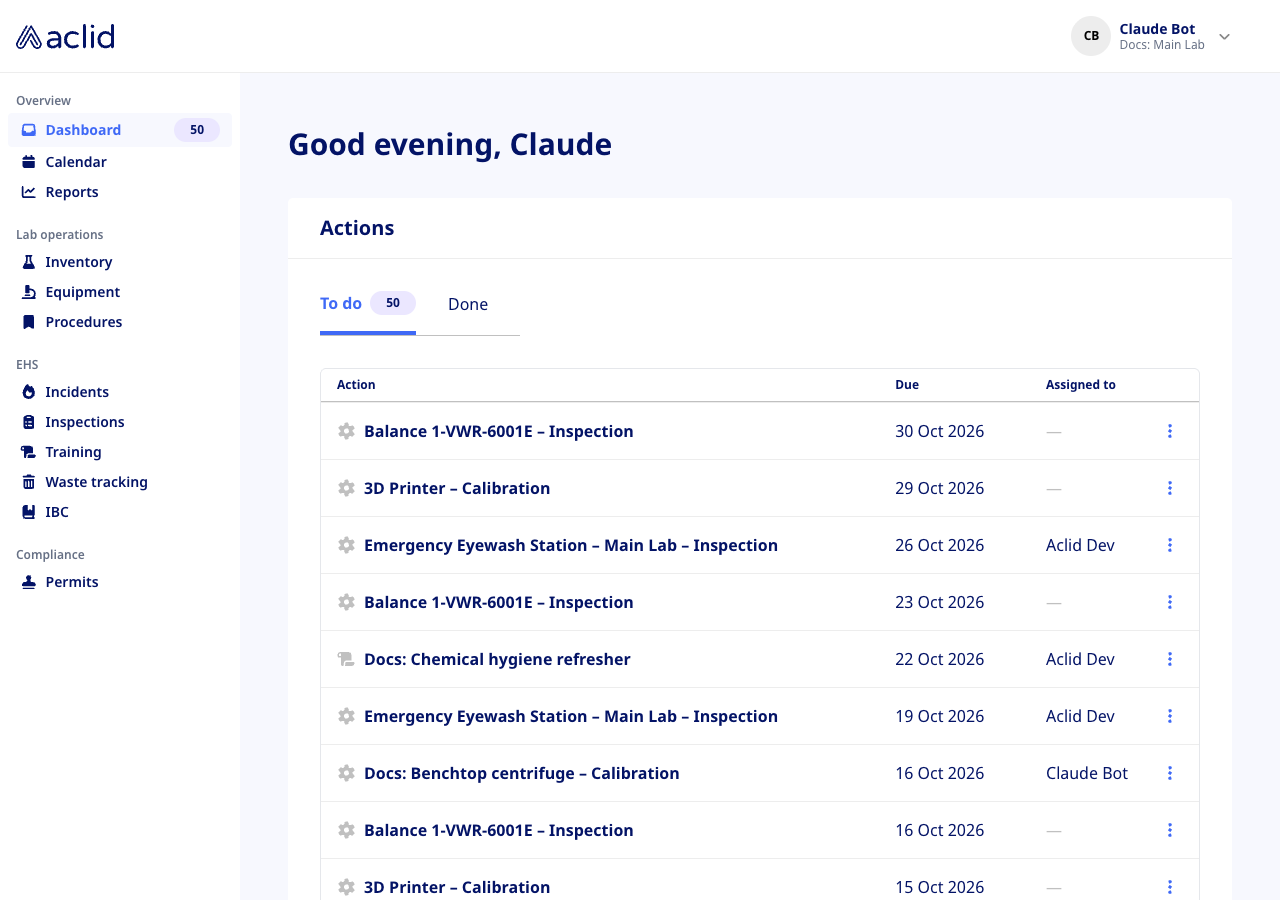
Task: Open Docs: Chemical hygiene refresher action
Action: (497, 659)
